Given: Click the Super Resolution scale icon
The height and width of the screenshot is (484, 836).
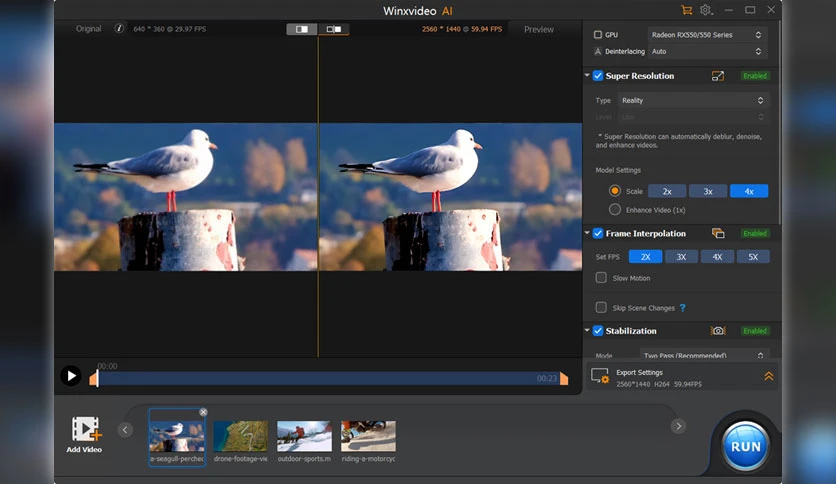Looking at the screenshot, I should pos(718,76).
